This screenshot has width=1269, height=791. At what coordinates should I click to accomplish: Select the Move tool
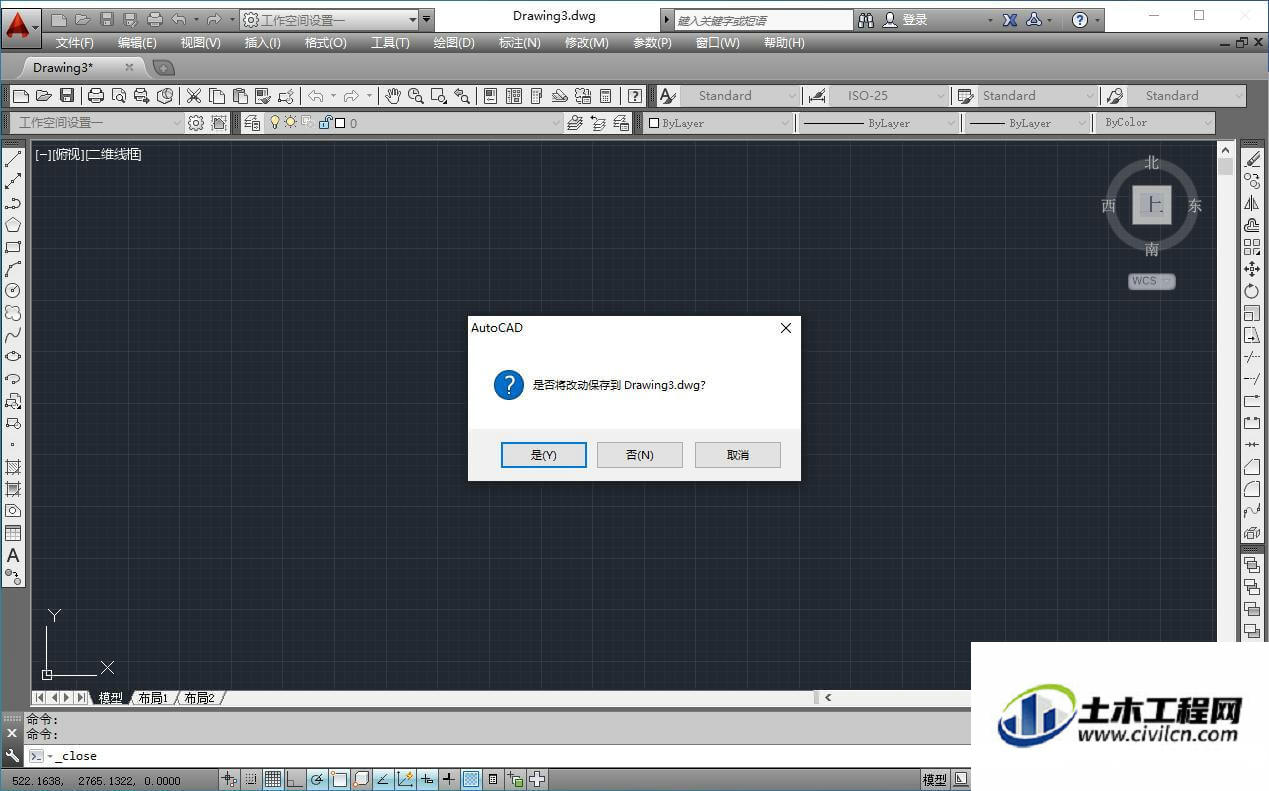click(x=1252, y=269)
